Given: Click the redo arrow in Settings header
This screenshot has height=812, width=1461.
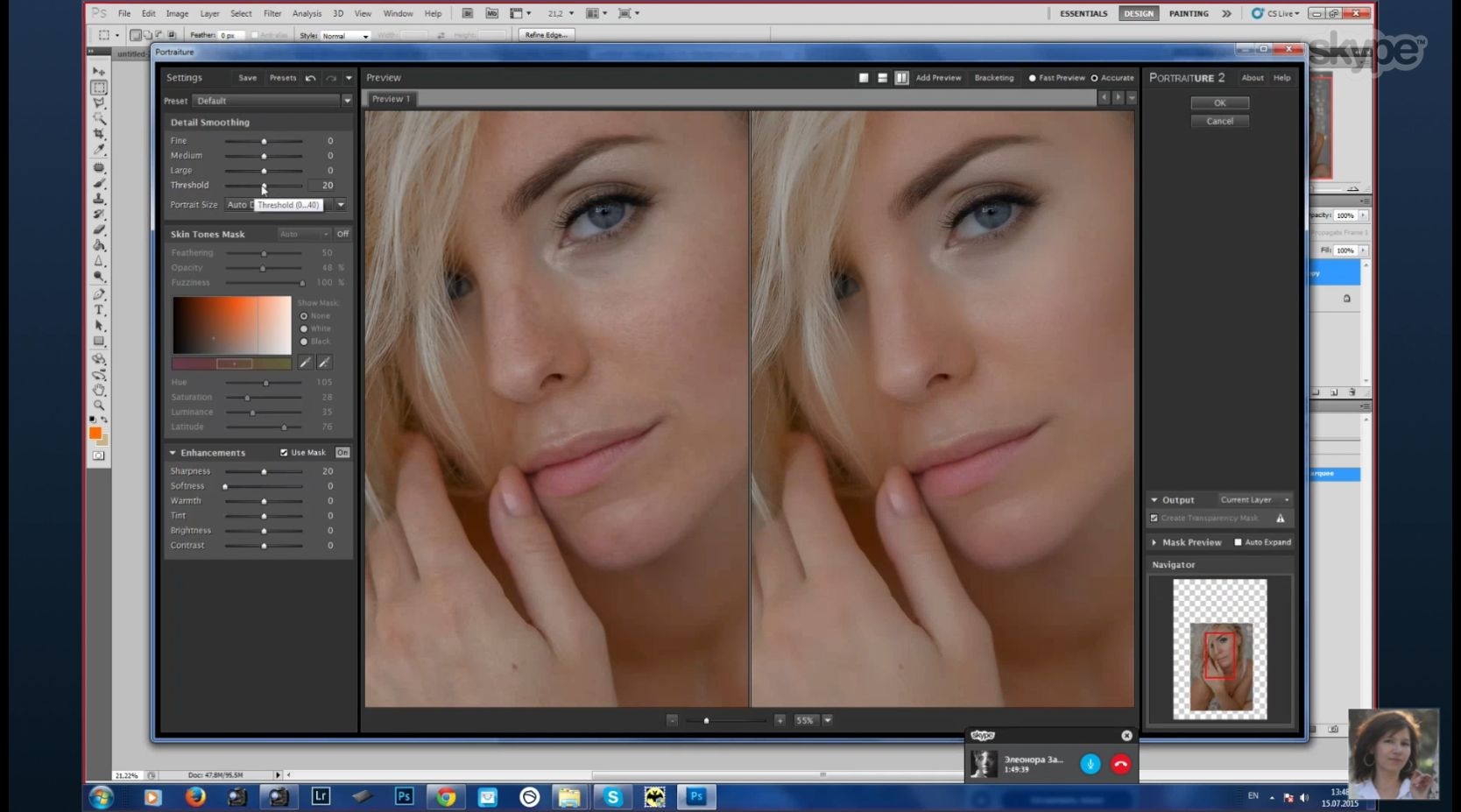Looking at the screenshot, I should pos(331,78).
